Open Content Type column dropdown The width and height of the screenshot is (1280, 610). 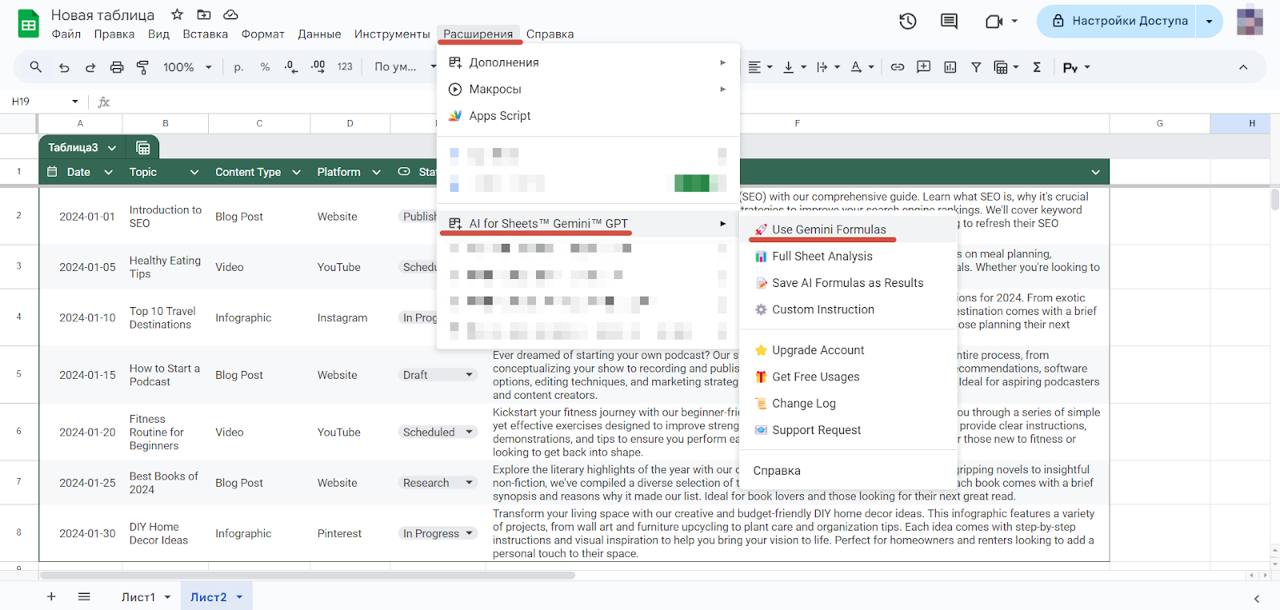(x=296, y=172)
